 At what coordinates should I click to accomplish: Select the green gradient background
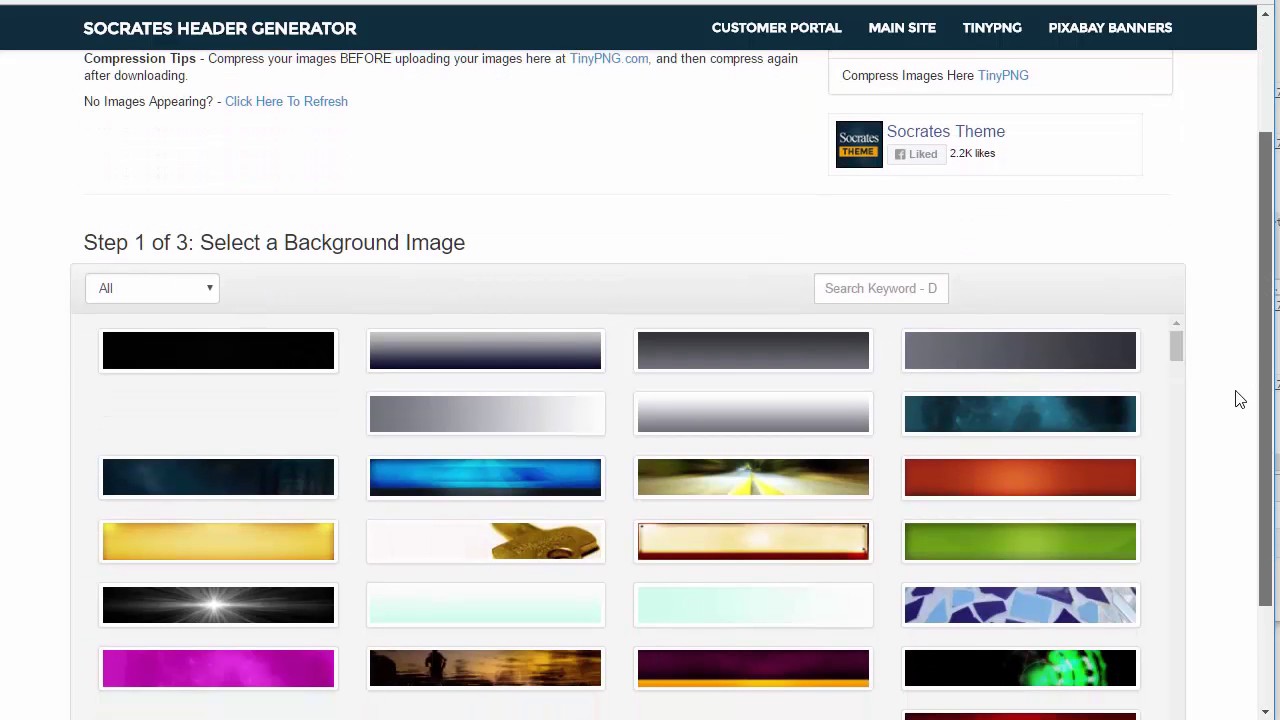1020,541
